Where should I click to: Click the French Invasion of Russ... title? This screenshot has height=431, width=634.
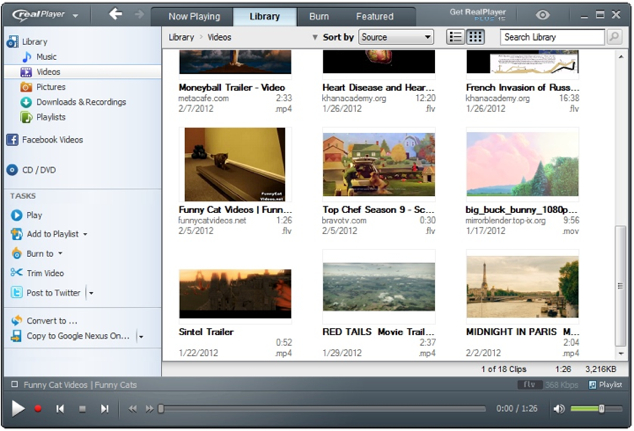pos(522,87)
